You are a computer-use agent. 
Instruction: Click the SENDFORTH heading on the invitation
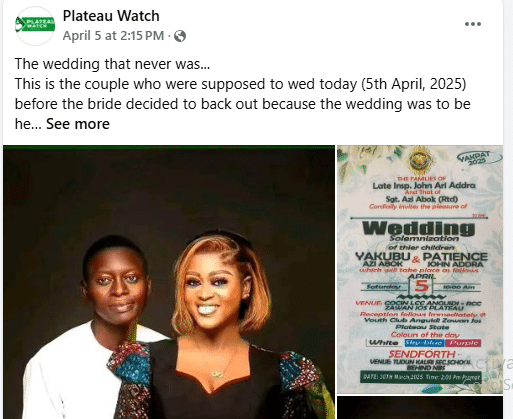(x=421, y=354)
